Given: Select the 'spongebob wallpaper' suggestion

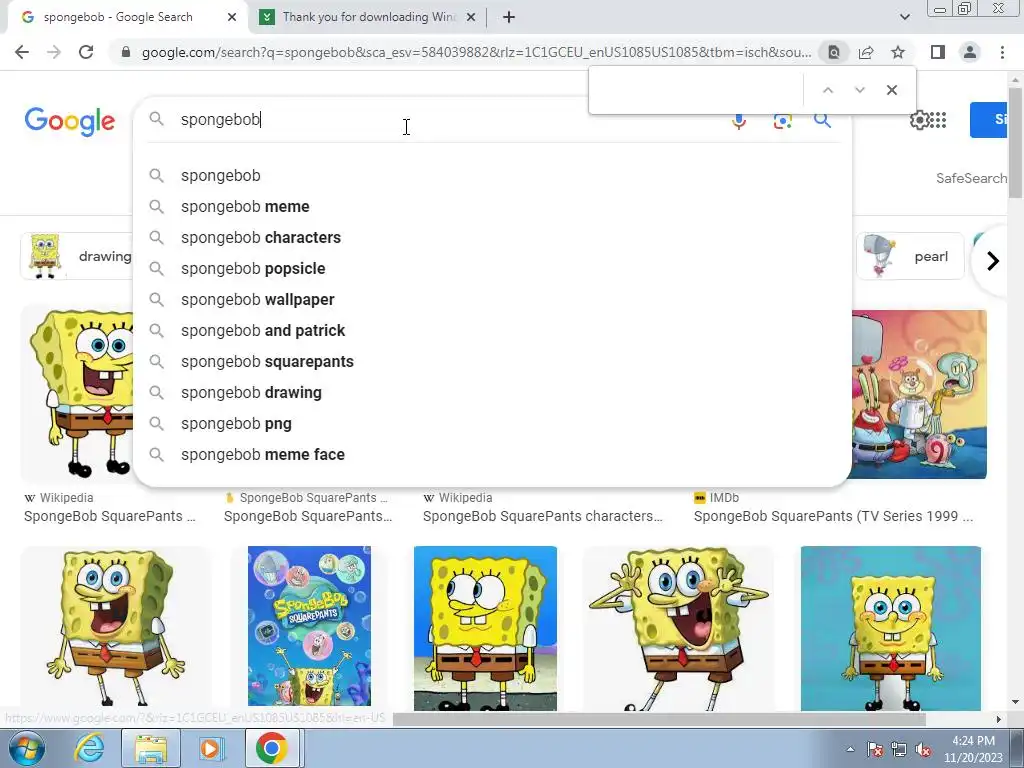Looking at the screenshot, I should tap(492, 300).
